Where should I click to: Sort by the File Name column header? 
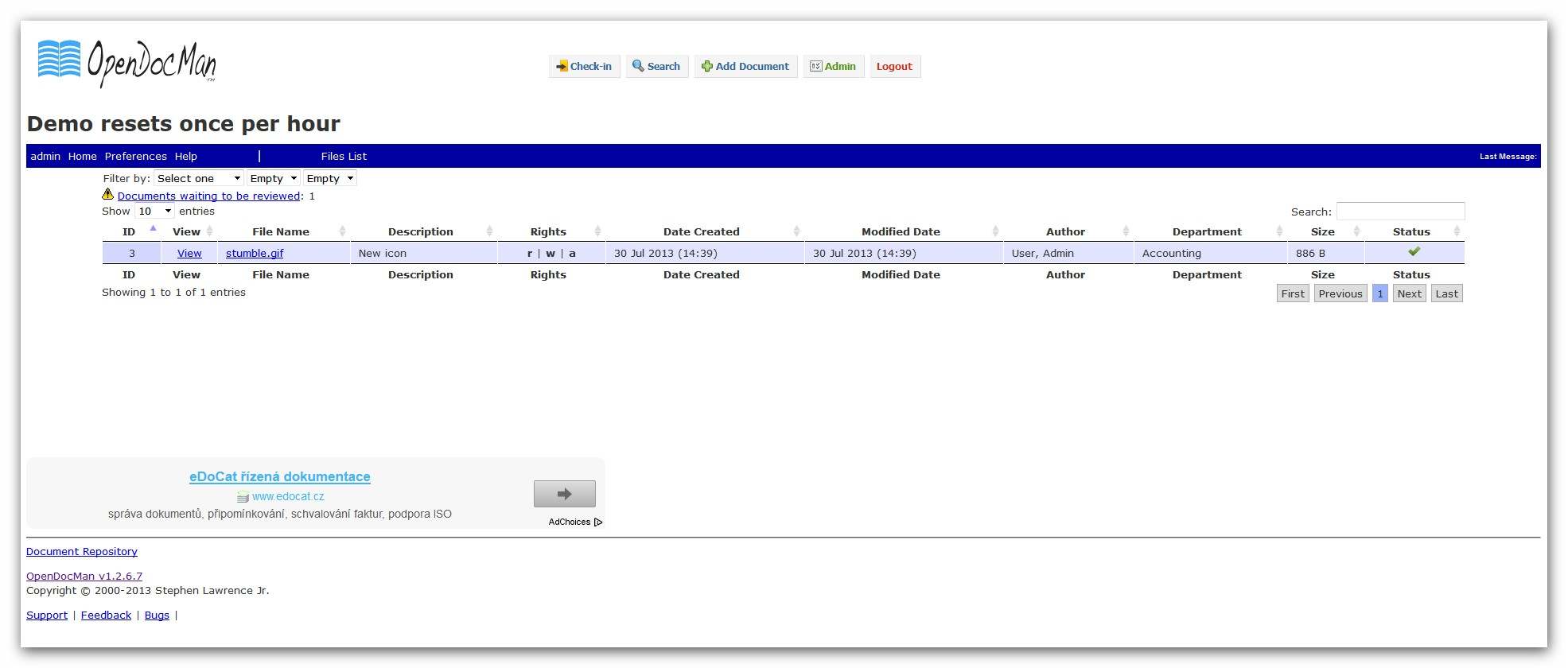pyautogui.click(x=283, y=231)
